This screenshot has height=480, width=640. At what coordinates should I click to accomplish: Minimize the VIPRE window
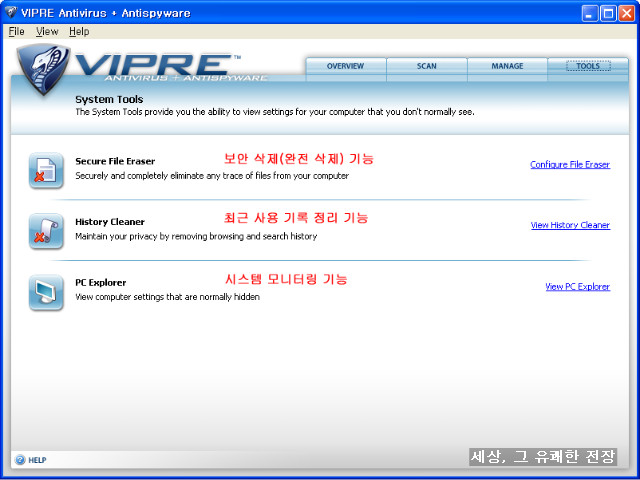click(x=589, y=13)
